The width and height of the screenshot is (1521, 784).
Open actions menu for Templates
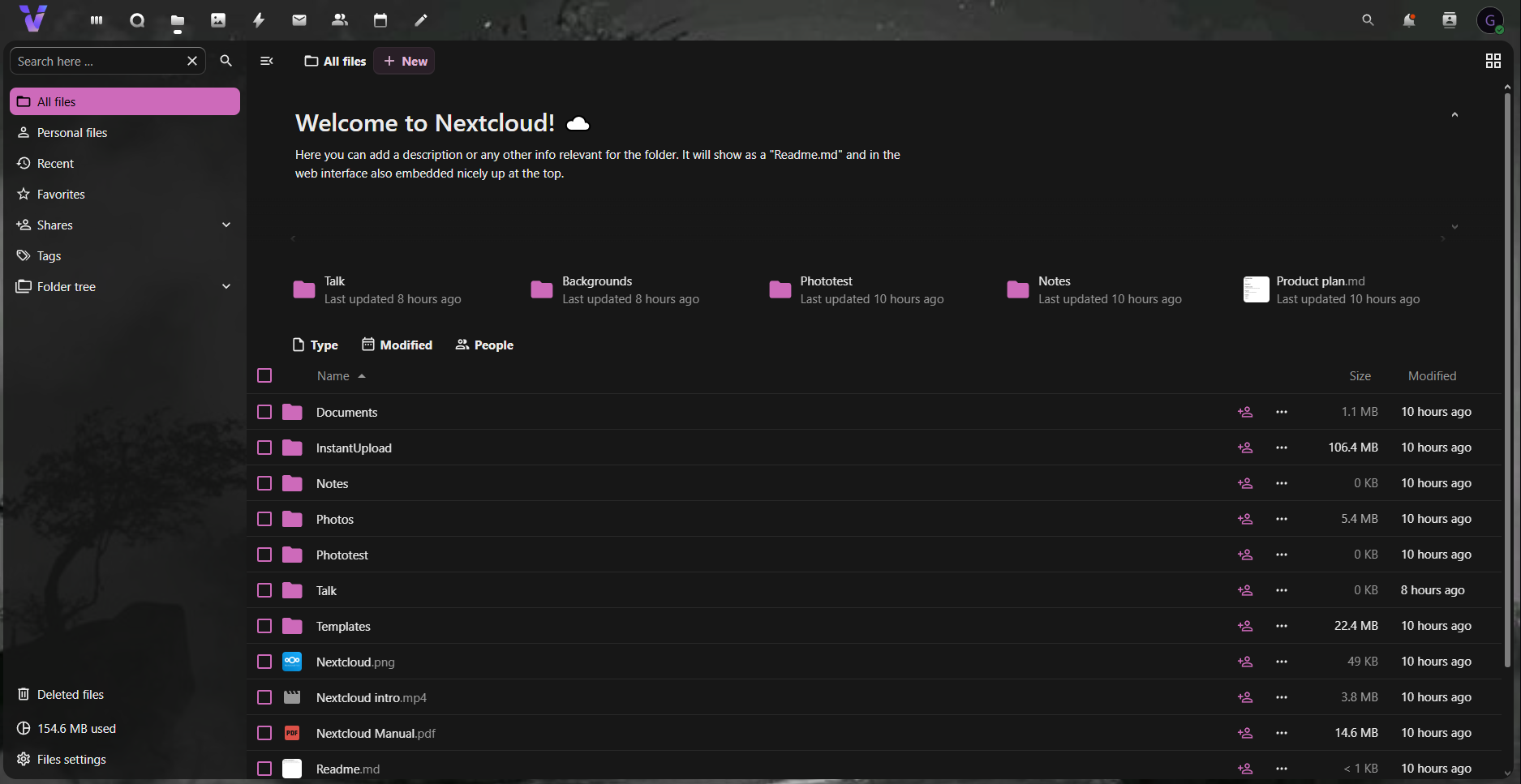click(x=1282, y=626)
